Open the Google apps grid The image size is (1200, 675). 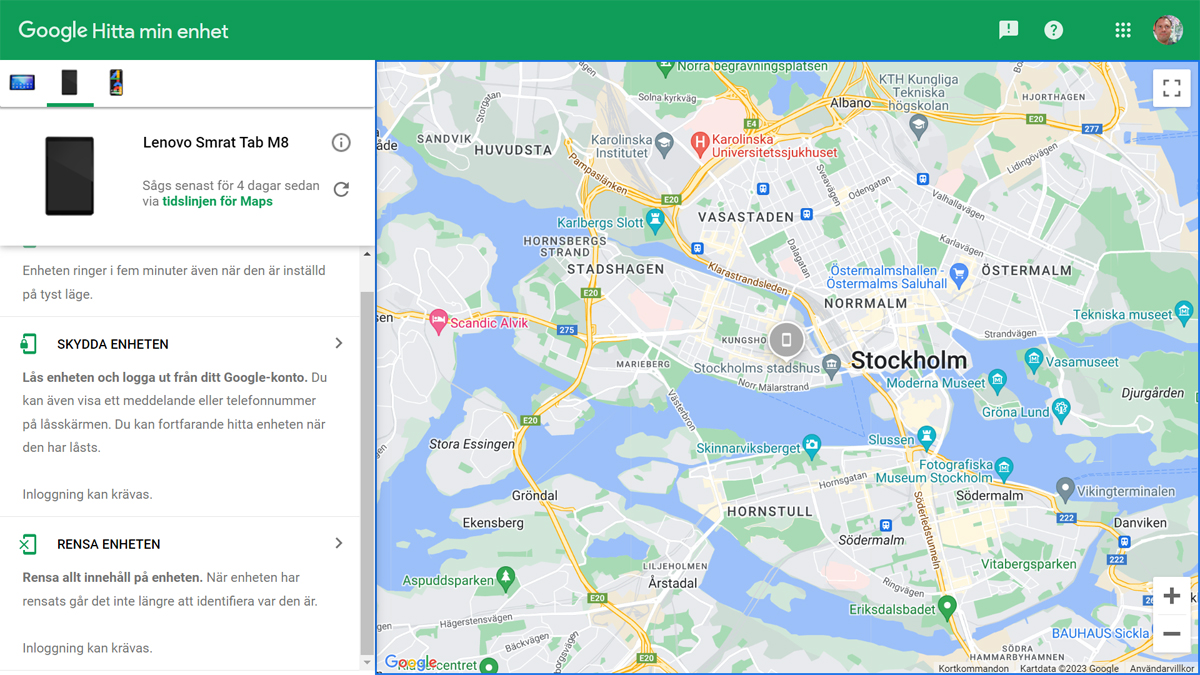point(1123,30)
